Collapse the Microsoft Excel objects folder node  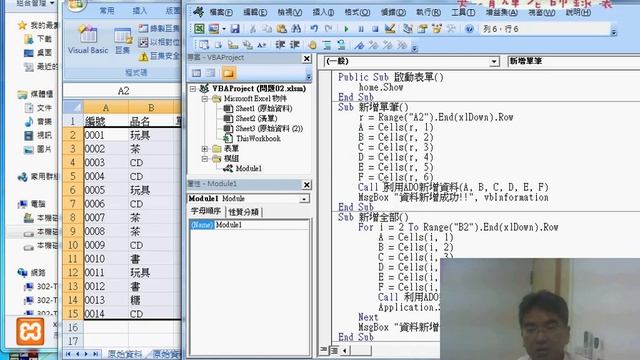[x=205, y=99]
